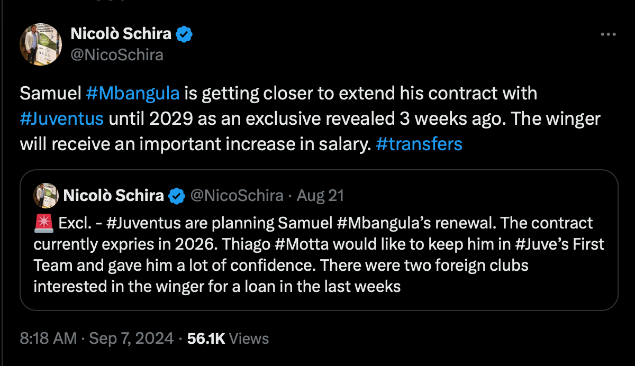Click the verified badge in the quoted tweet
This screenshot has width=635, height=366.
click(x=177, y=196)
